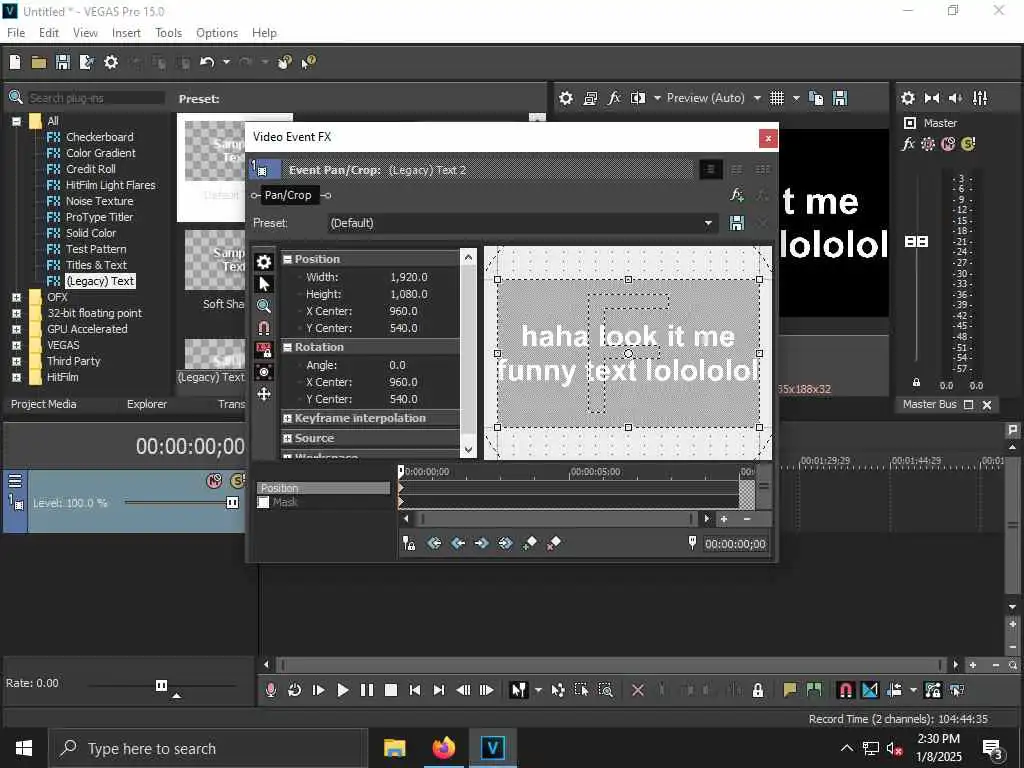
Task: Expand the Source property group
Action: (287, 439)
